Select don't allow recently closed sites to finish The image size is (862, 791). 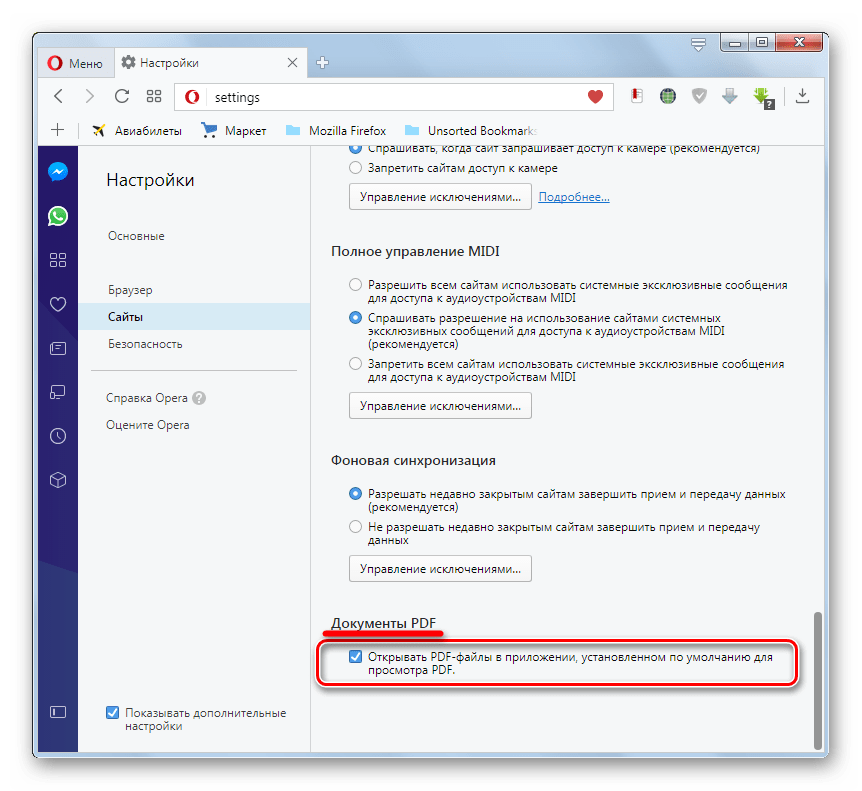pos(355,526)
